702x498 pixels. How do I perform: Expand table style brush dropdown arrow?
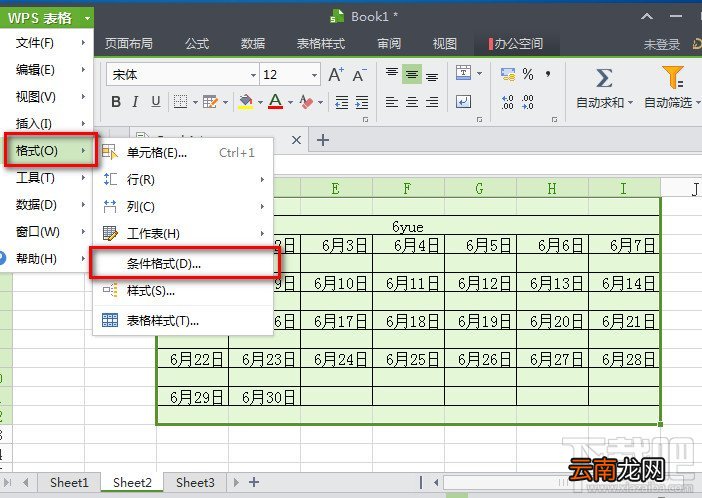pos(226,103)
